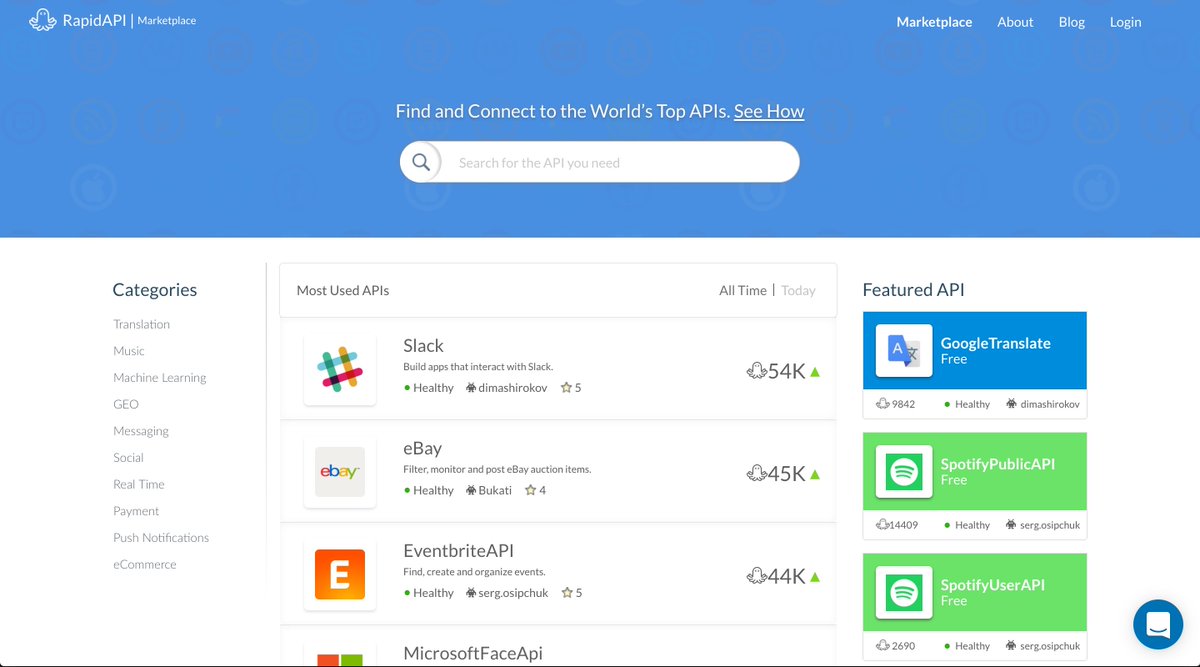The image size is (1200, 667).
Task: Click the green up arrow beside 54K
Action: (814, 372)
